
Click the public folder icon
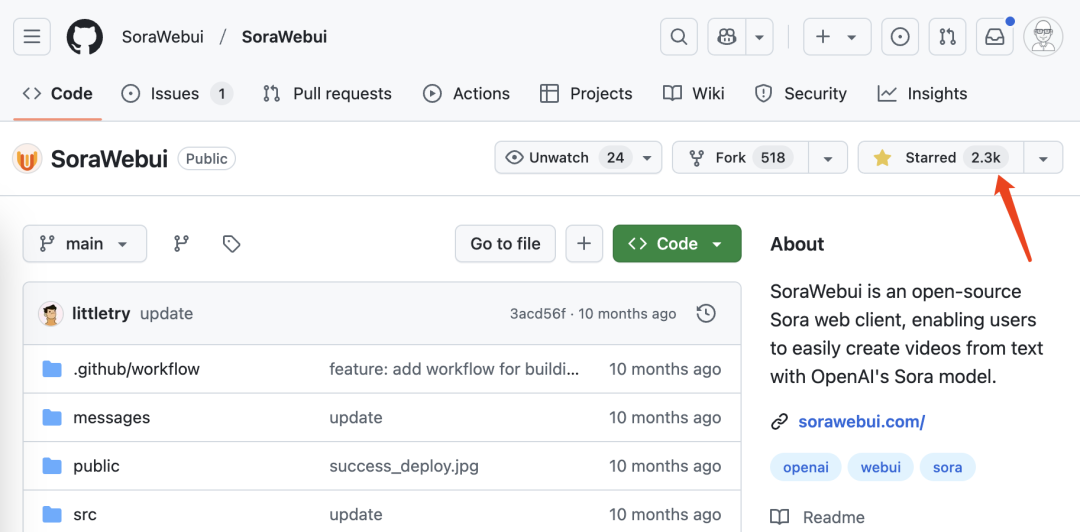[x=52, y=467]
